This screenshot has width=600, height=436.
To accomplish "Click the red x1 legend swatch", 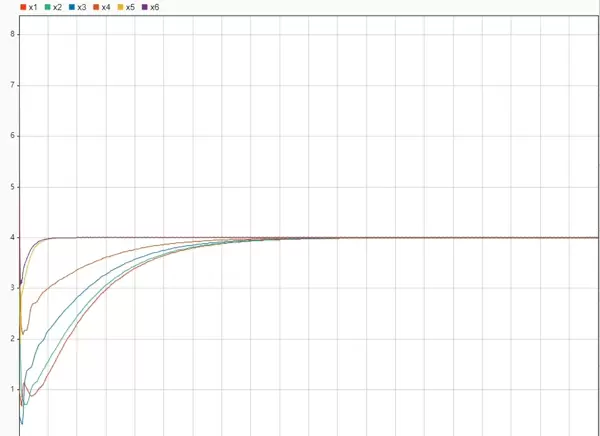I will [23, 7].
